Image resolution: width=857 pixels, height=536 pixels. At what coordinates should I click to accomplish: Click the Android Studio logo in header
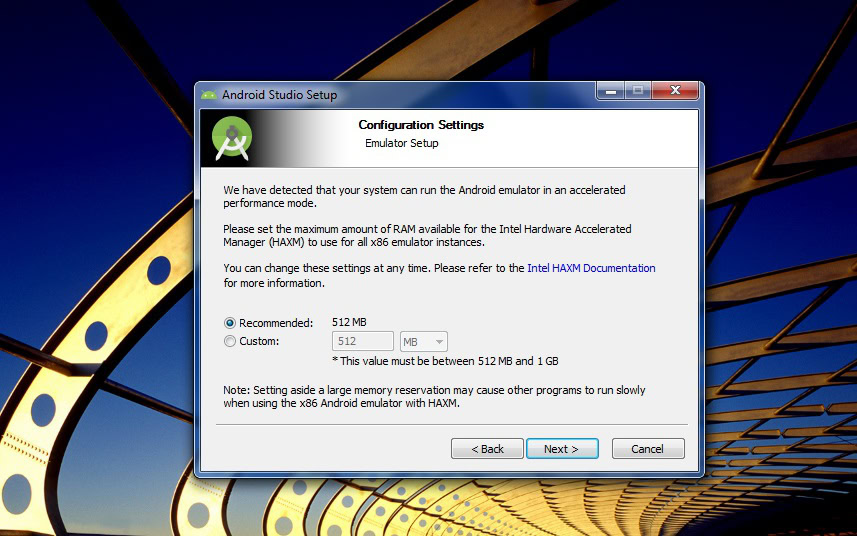tap(232, 138)
